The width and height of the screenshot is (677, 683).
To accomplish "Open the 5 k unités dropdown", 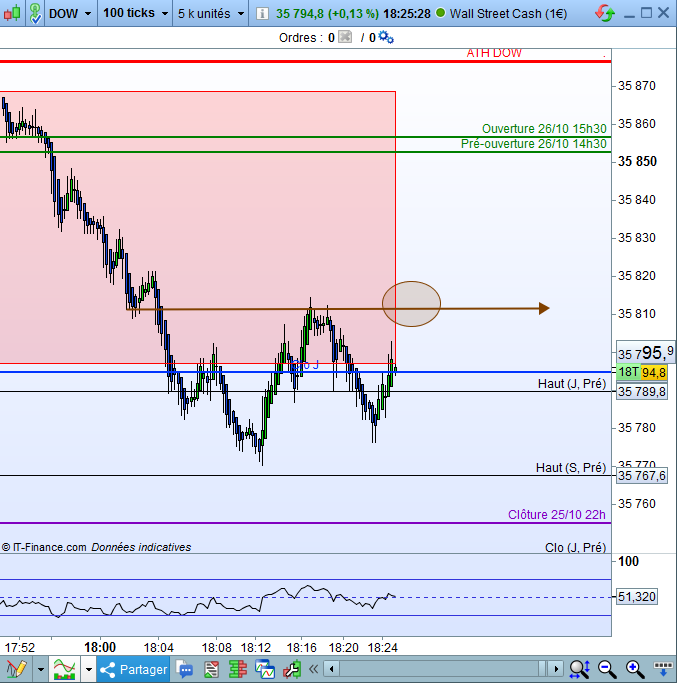I will 211,14.
